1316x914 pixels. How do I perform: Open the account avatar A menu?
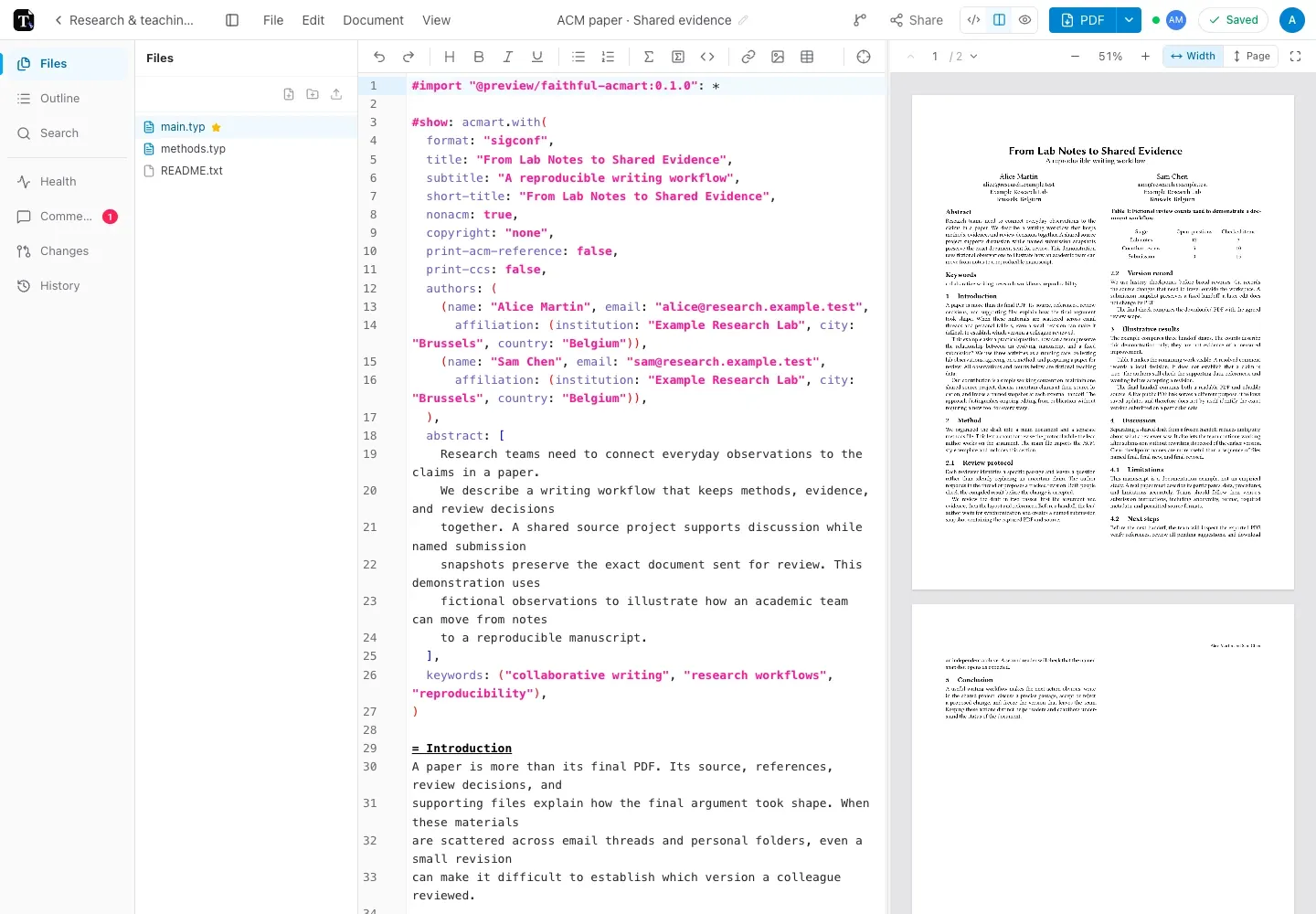pos(1292,20)
